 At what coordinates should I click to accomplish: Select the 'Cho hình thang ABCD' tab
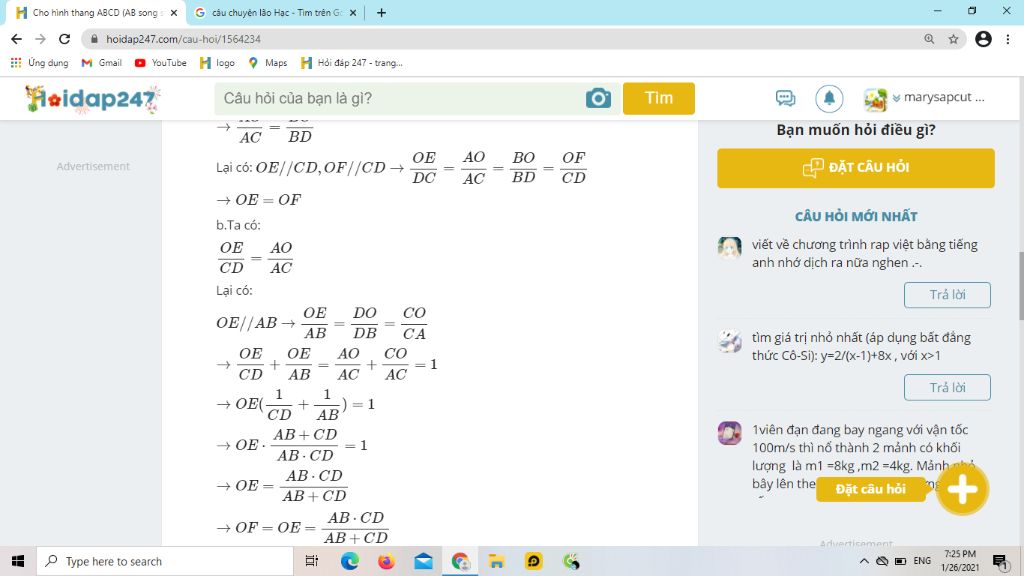[x=96, y=12]
